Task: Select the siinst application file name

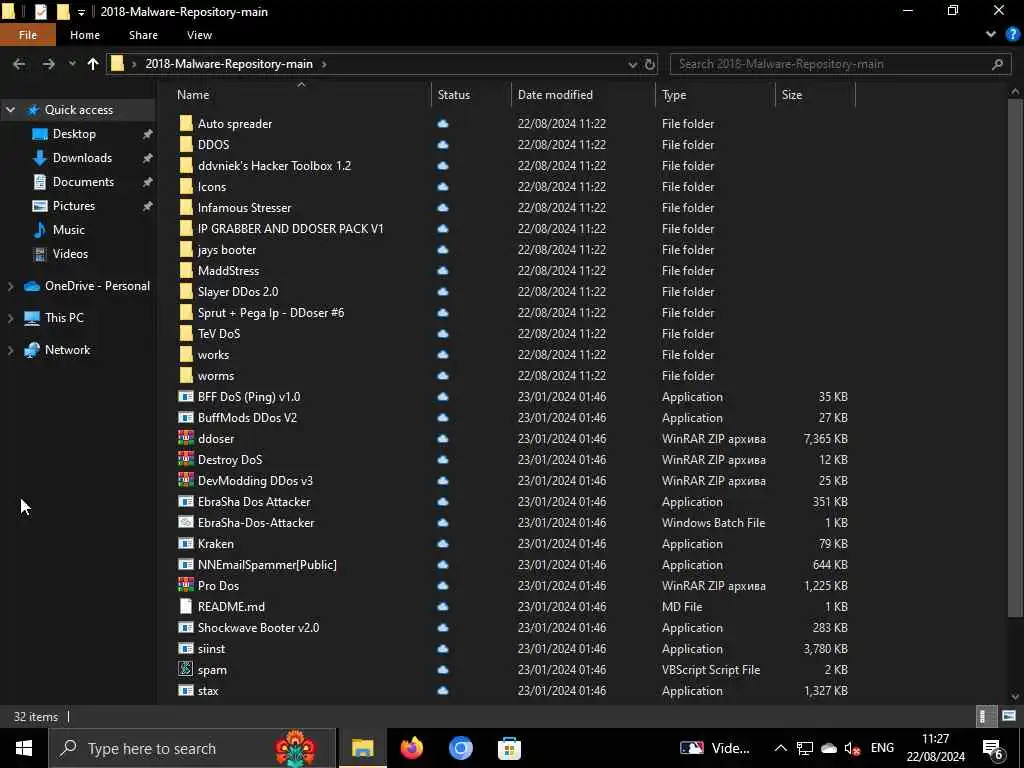Action: click(211, 648)
